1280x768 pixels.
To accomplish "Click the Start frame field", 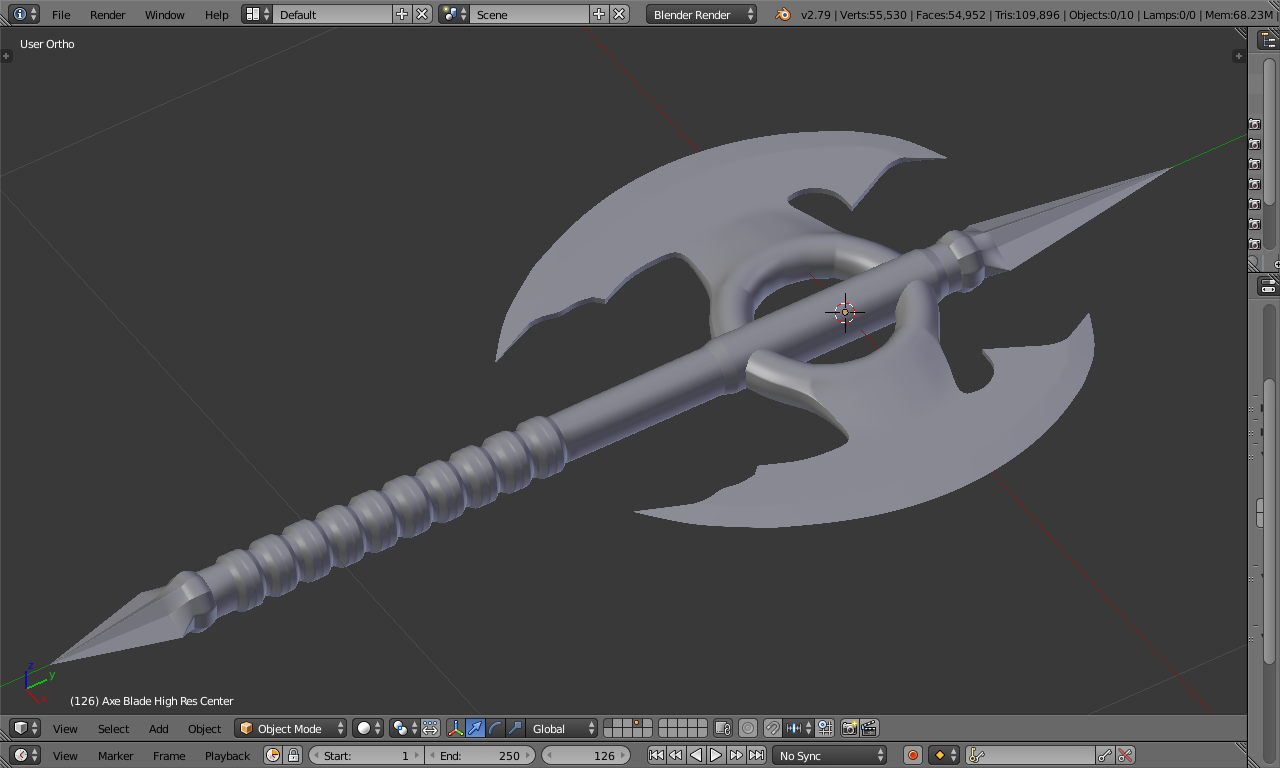I will [366, 755].
